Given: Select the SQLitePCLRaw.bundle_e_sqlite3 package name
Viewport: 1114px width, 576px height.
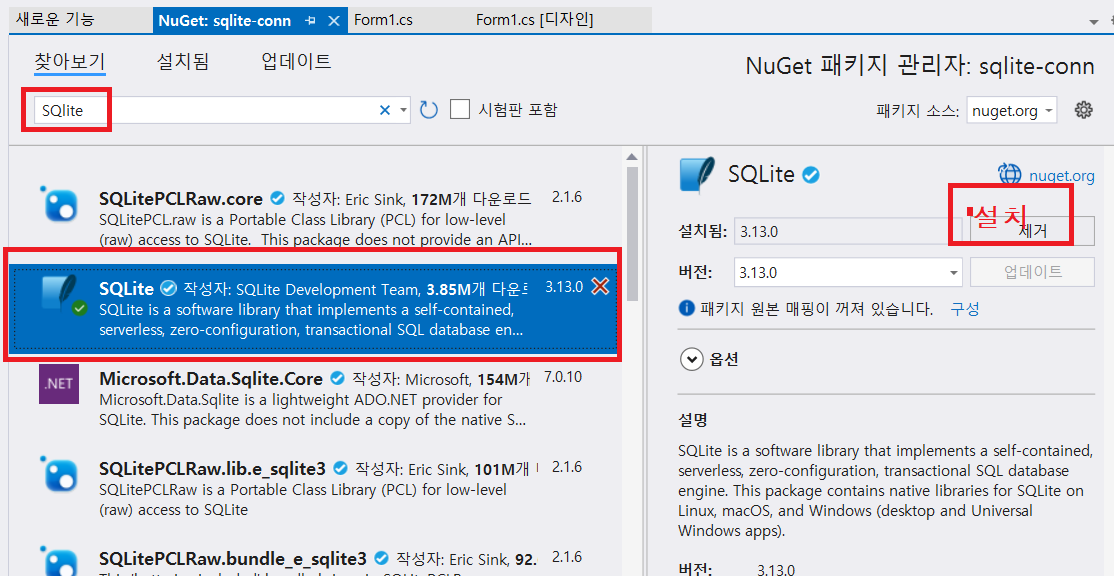Looking at the screenshot, I should (233, 558).
